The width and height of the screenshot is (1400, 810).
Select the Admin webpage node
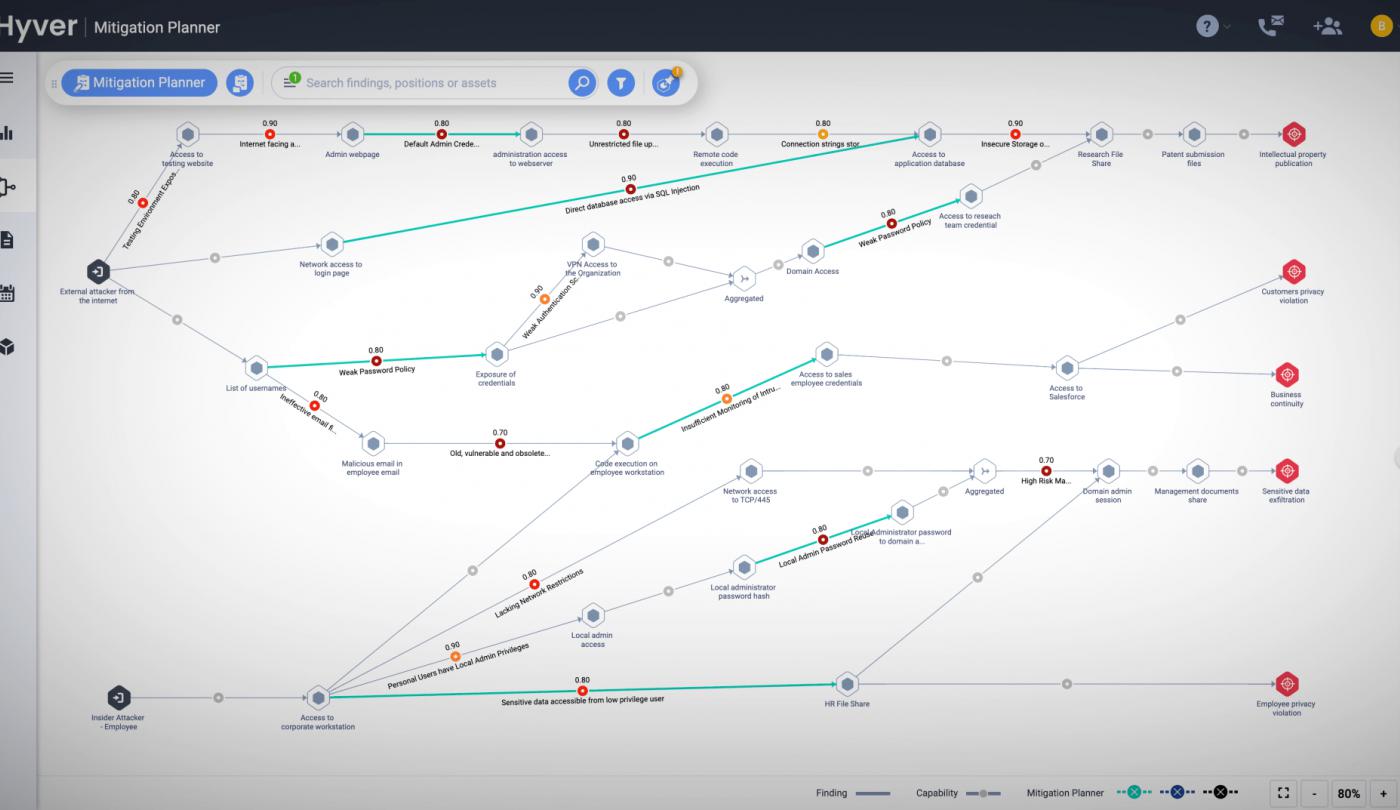tap(352, 134)
